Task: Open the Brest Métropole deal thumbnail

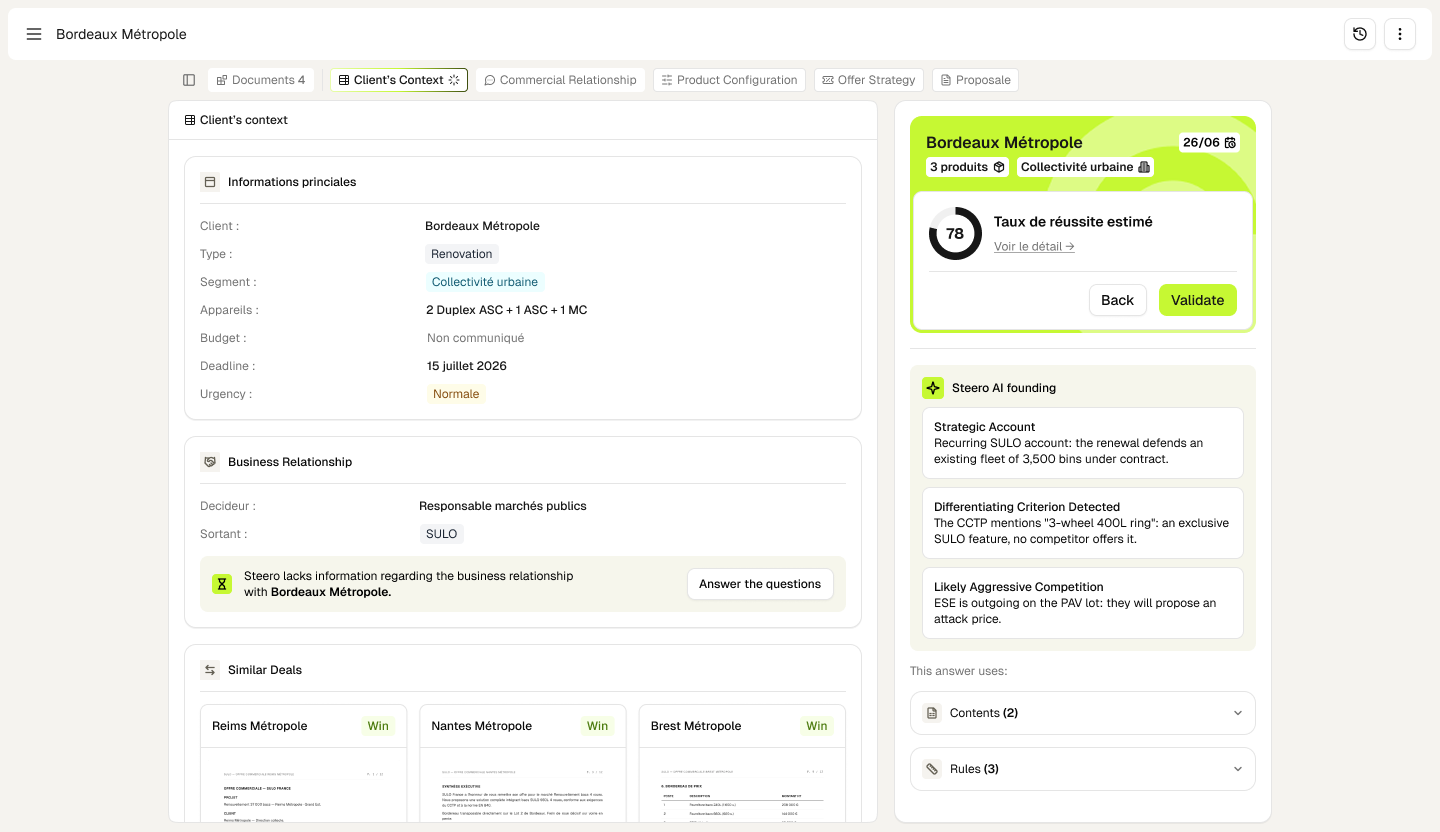Action: coord(742,784)
